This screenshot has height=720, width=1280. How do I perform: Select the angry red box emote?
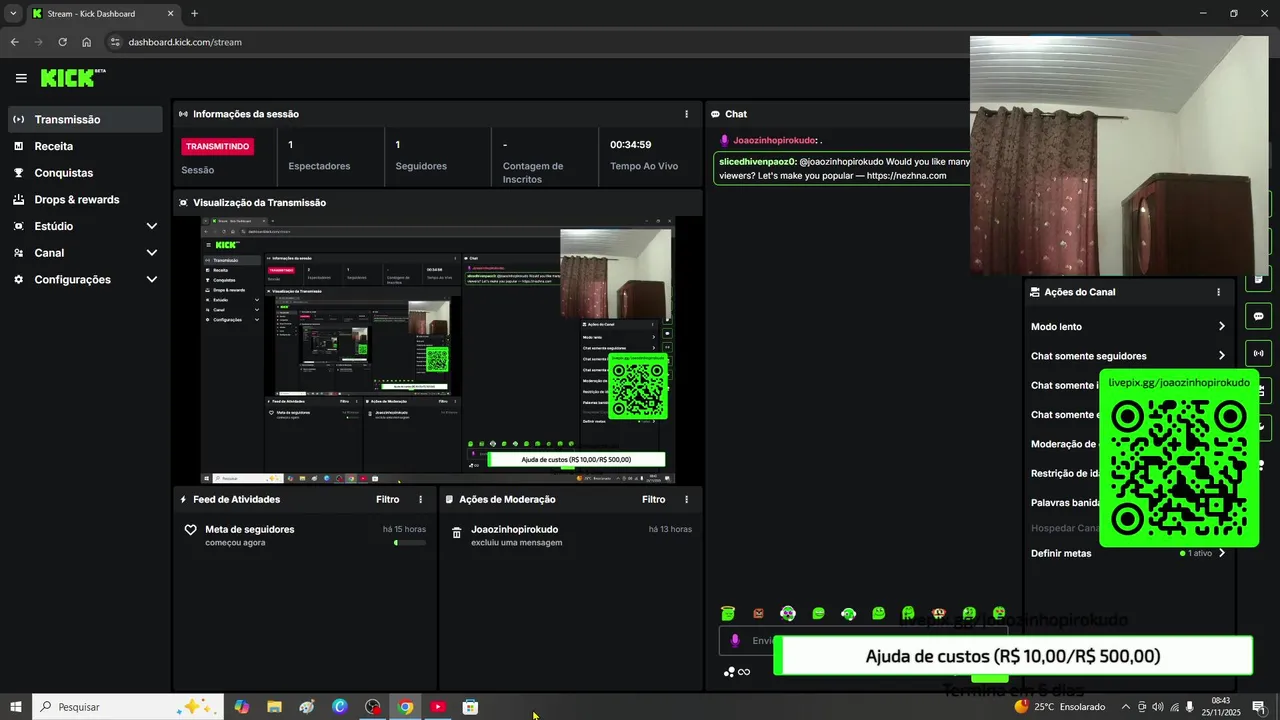pos(758,613)
